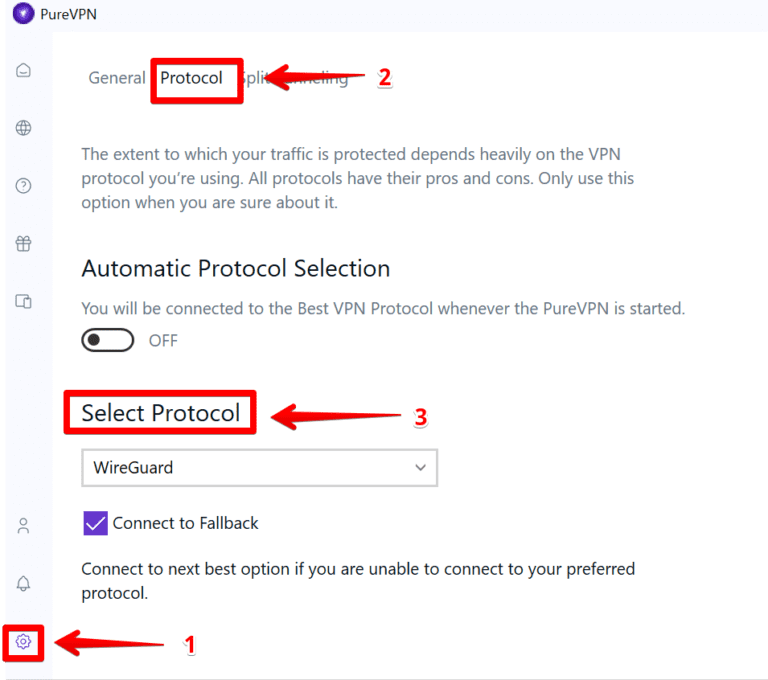This screenshot has width=768, height=680.
Task: Click the OFF label beside the toggle
Action: coord(163,341)
